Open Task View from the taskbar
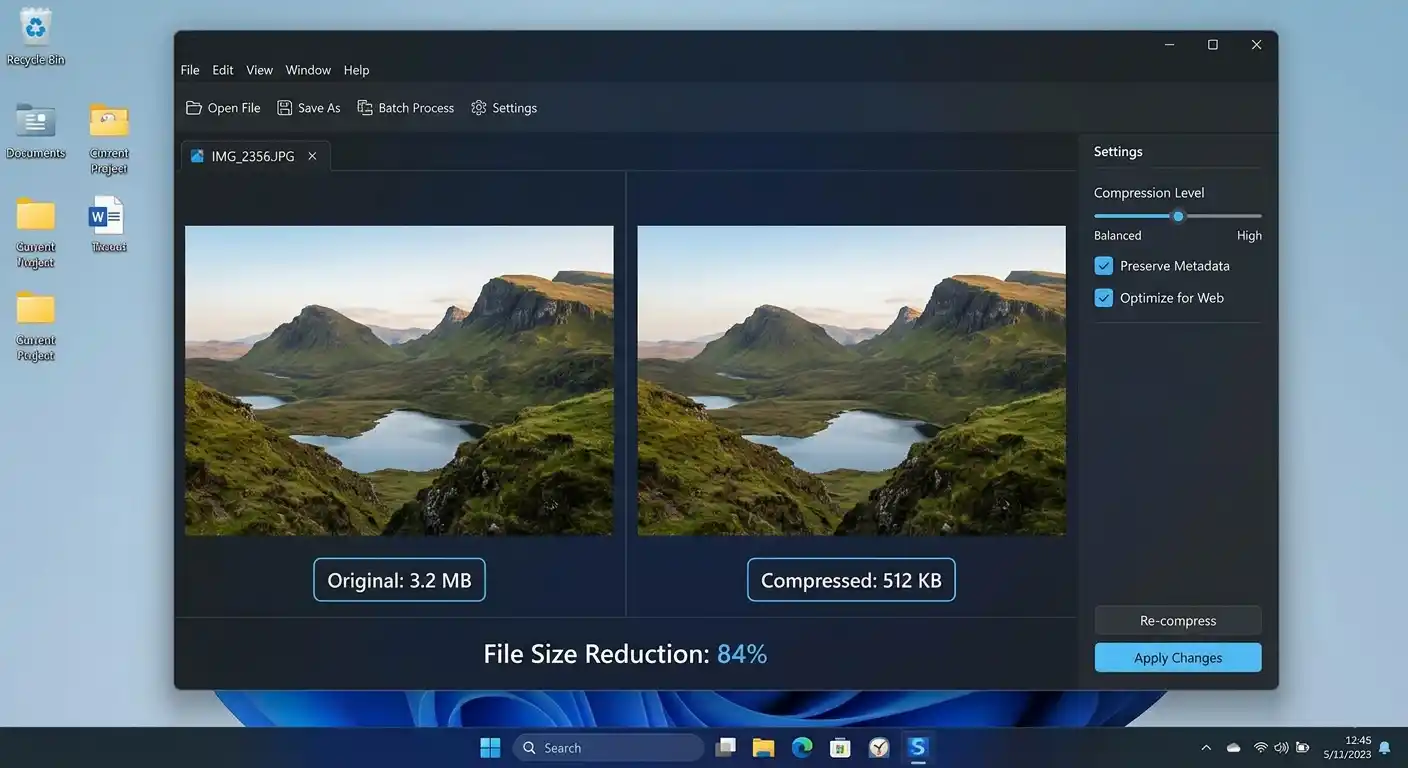Viewport: 1408px width, 768px height. (x=726, y=748)
